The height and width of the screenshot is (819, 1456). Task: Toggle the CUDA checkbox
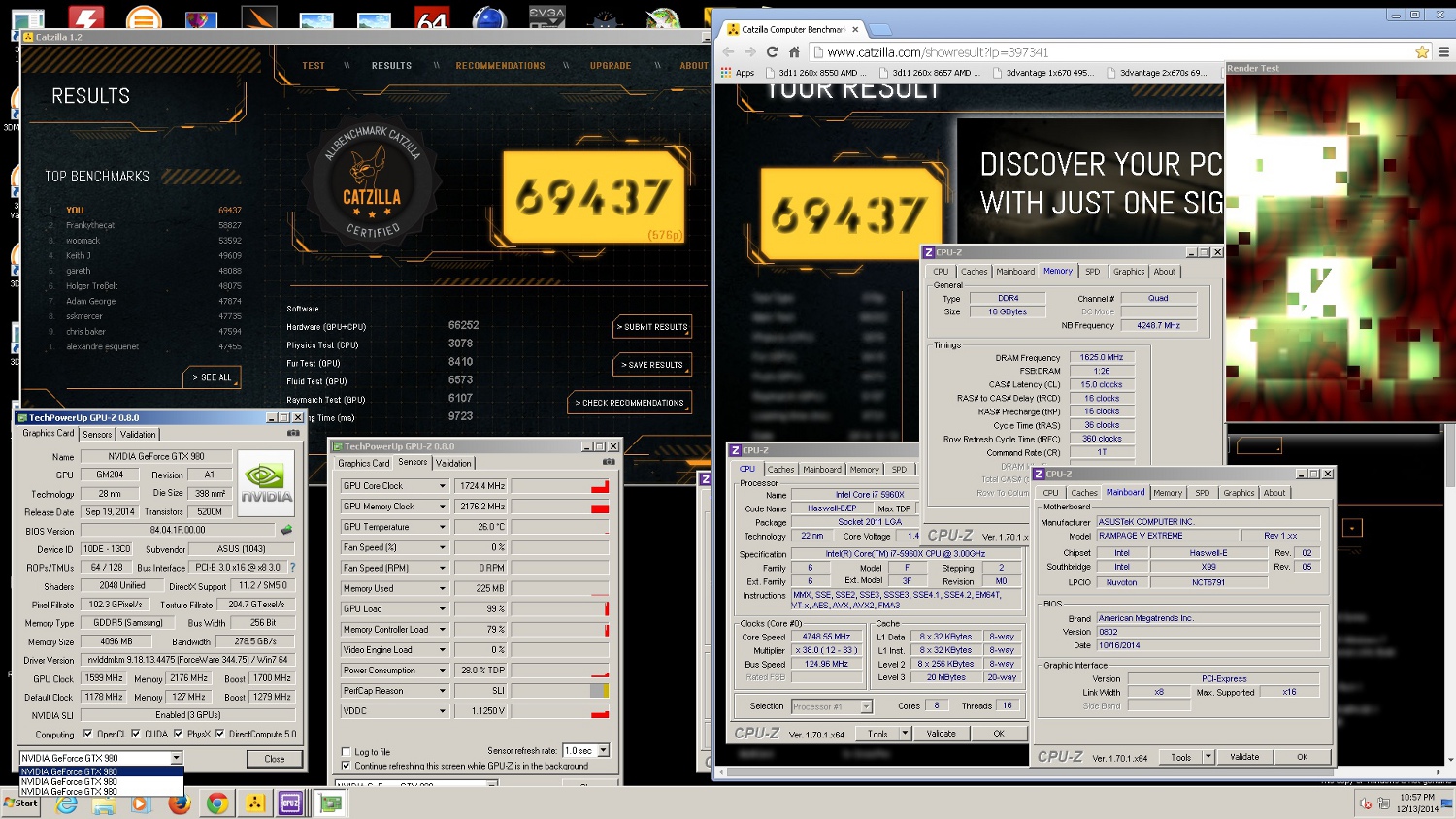pyautogui.click(x=135, y=734)
